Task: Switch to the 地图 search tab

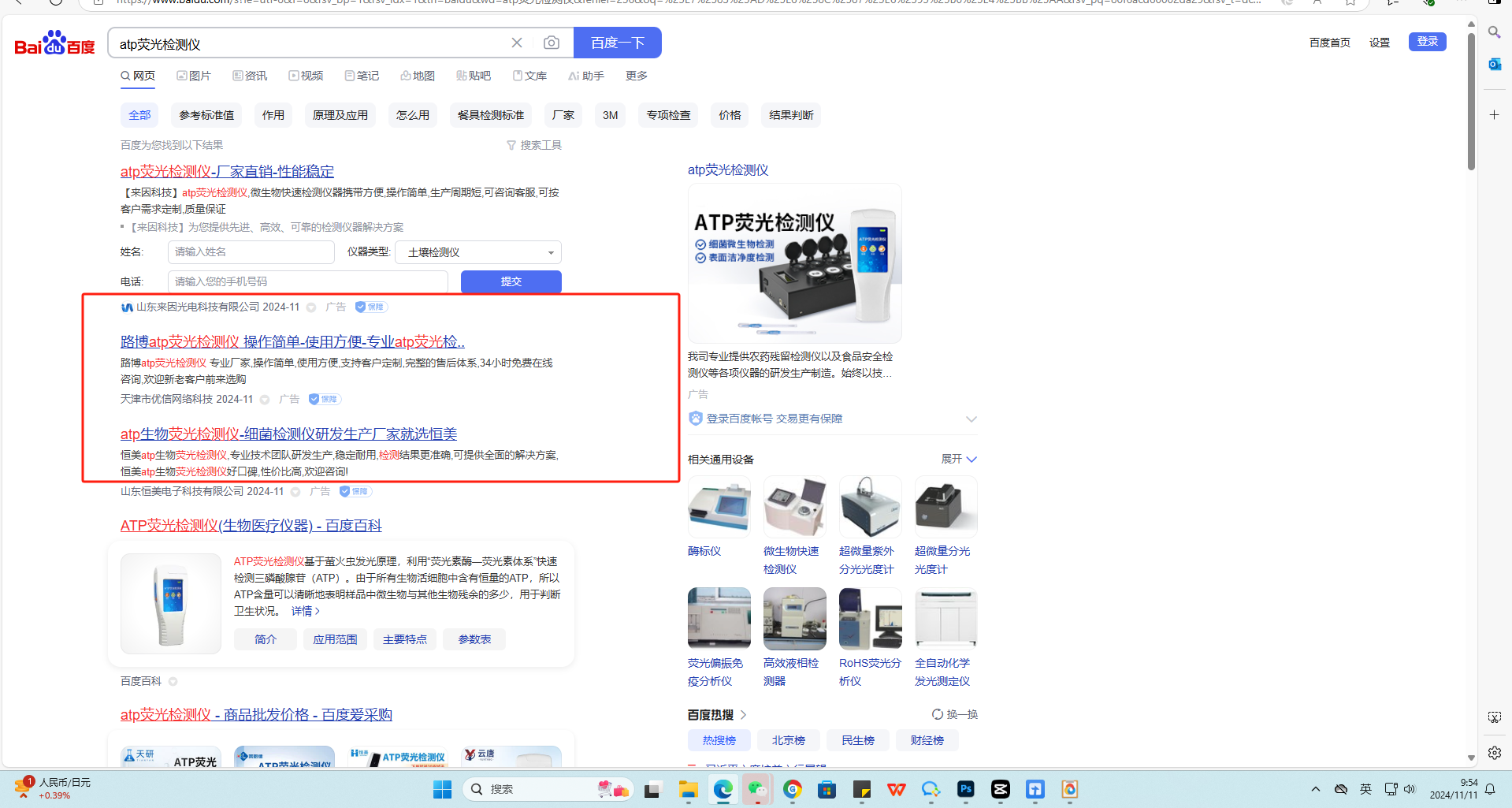Action: pyautogui.click(x=418, y=76)
